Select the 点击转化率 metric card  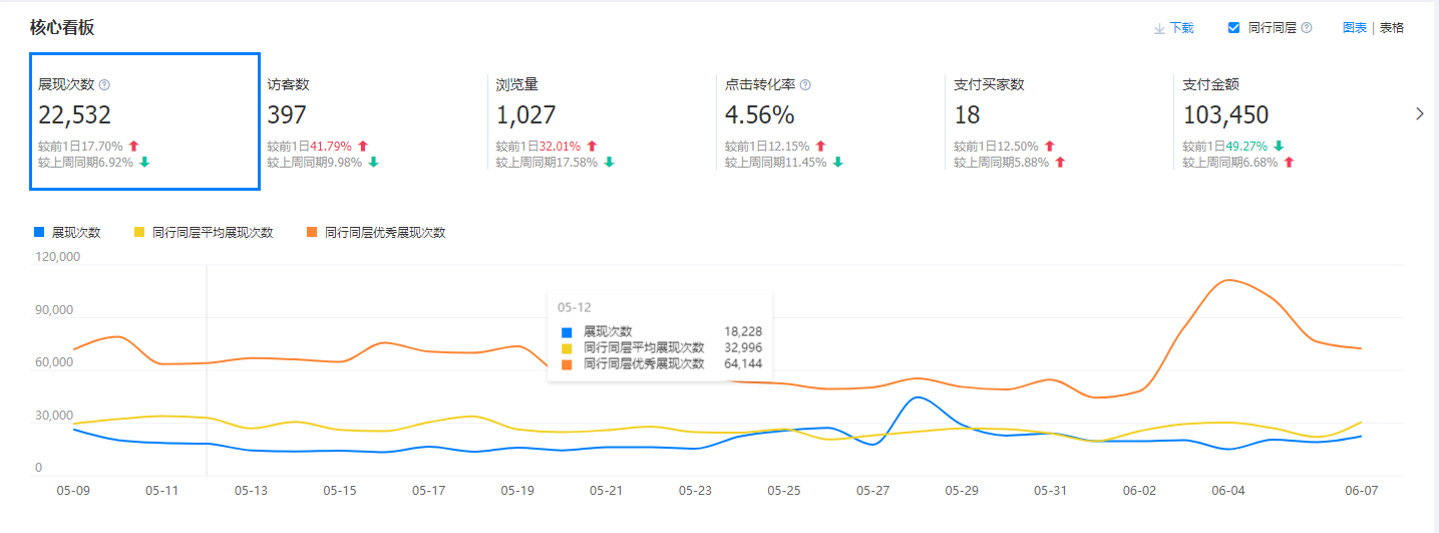pos(829,120)
